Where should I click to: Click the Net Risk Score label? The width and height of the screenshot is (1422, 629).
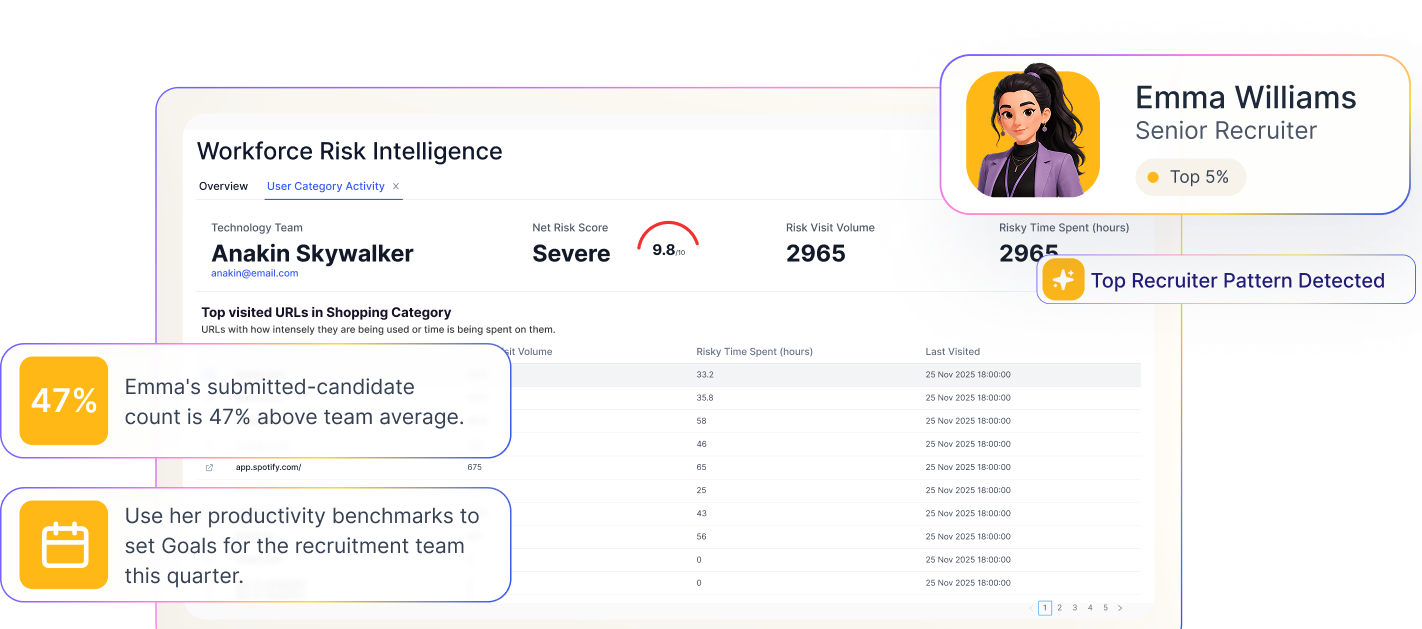[570, 228]
